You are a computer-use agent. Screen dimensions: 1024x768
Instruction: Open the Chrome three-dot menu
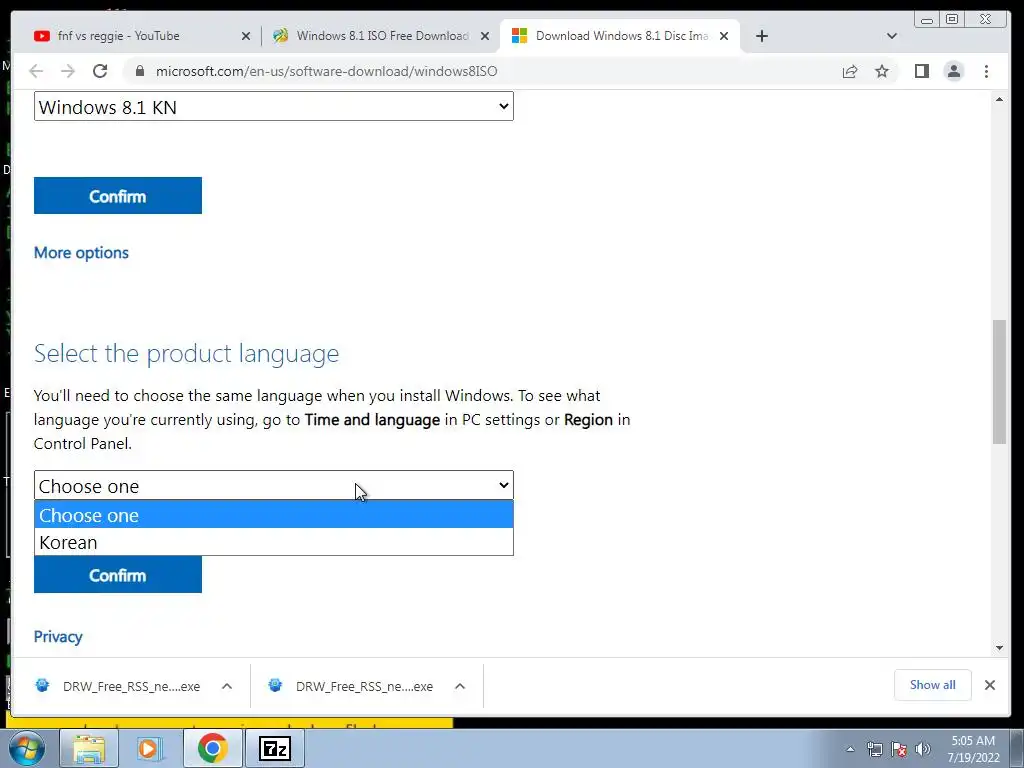click(x=986, y=71)
